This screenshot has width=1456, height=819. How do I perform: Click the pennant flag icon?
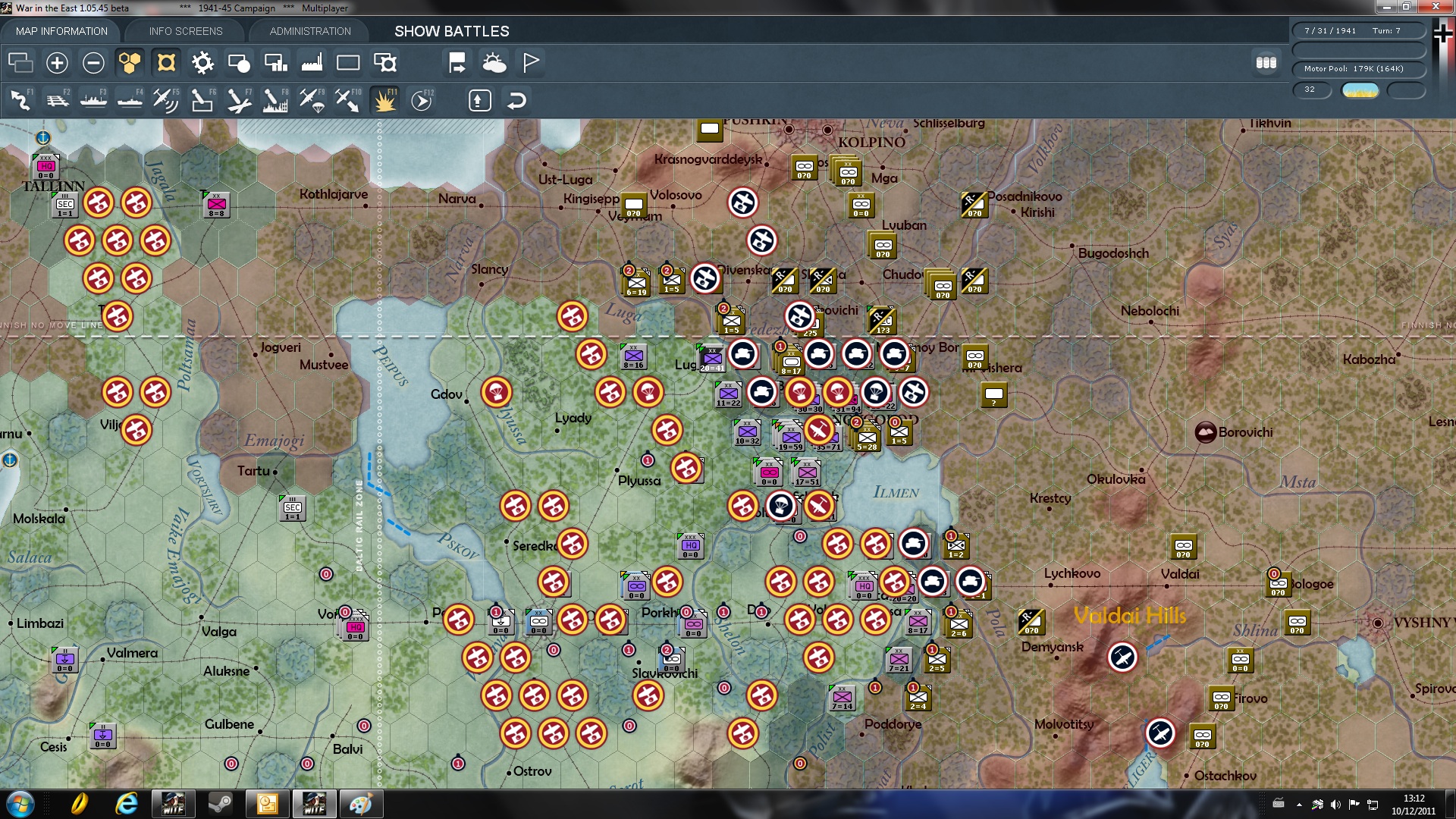(x=531, y=63)
